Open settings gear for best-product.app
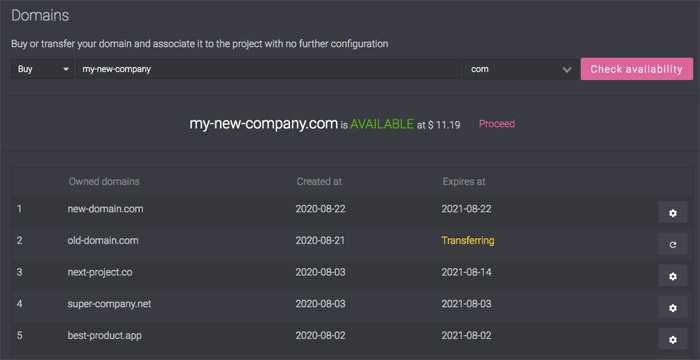700x360 pixels. (x=673, y=339)
